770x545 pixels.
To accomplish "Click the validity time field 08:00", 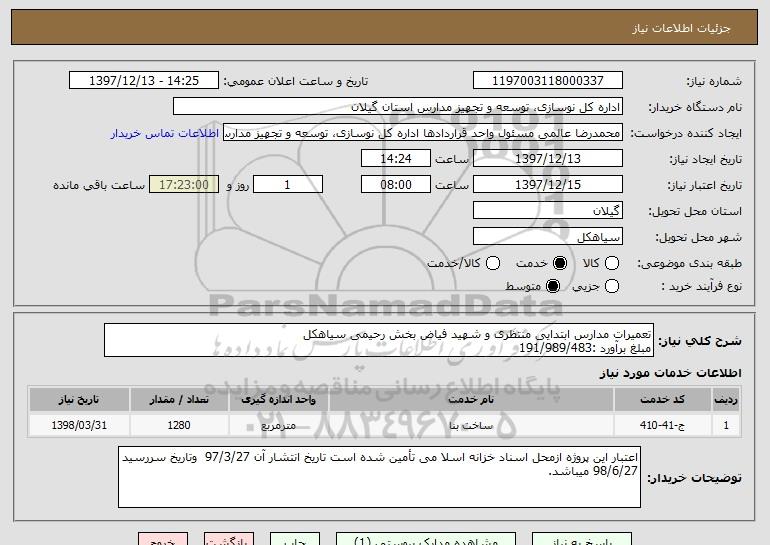I will [396, 185].
